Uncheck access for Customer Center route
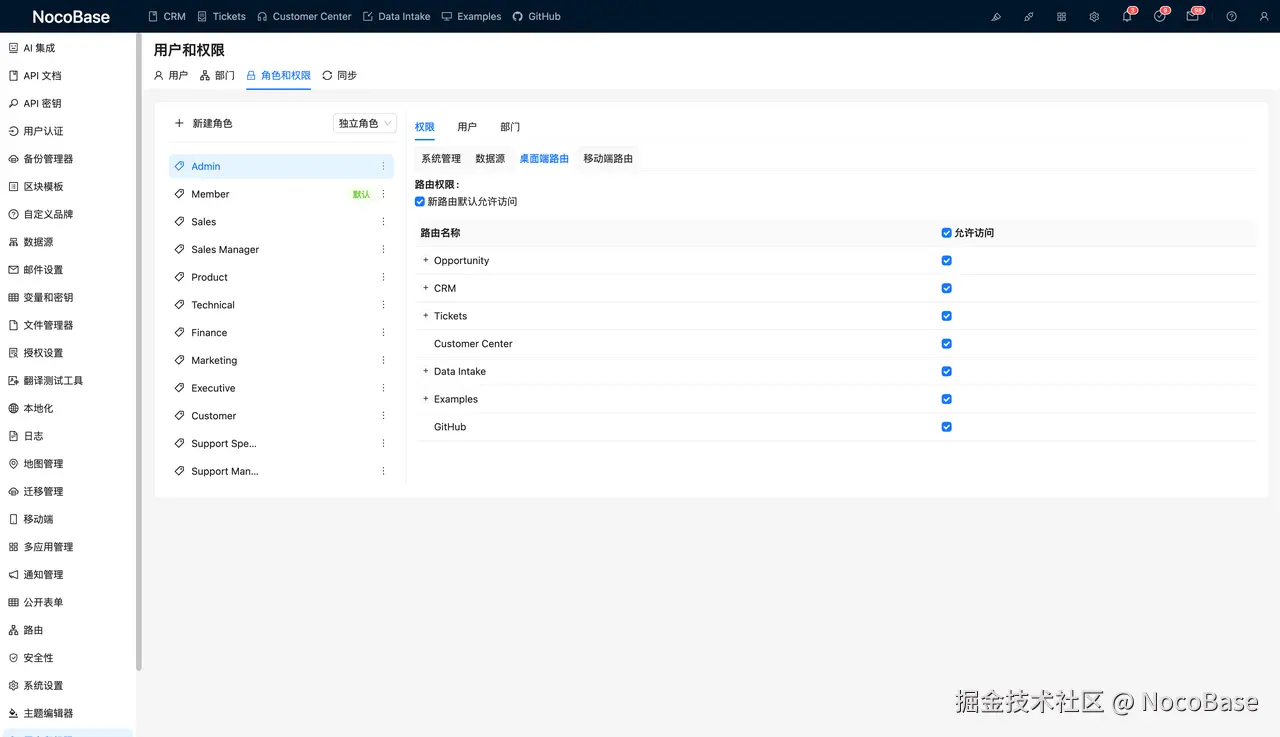Screen dimensions: 1280x737 [947, 344]
